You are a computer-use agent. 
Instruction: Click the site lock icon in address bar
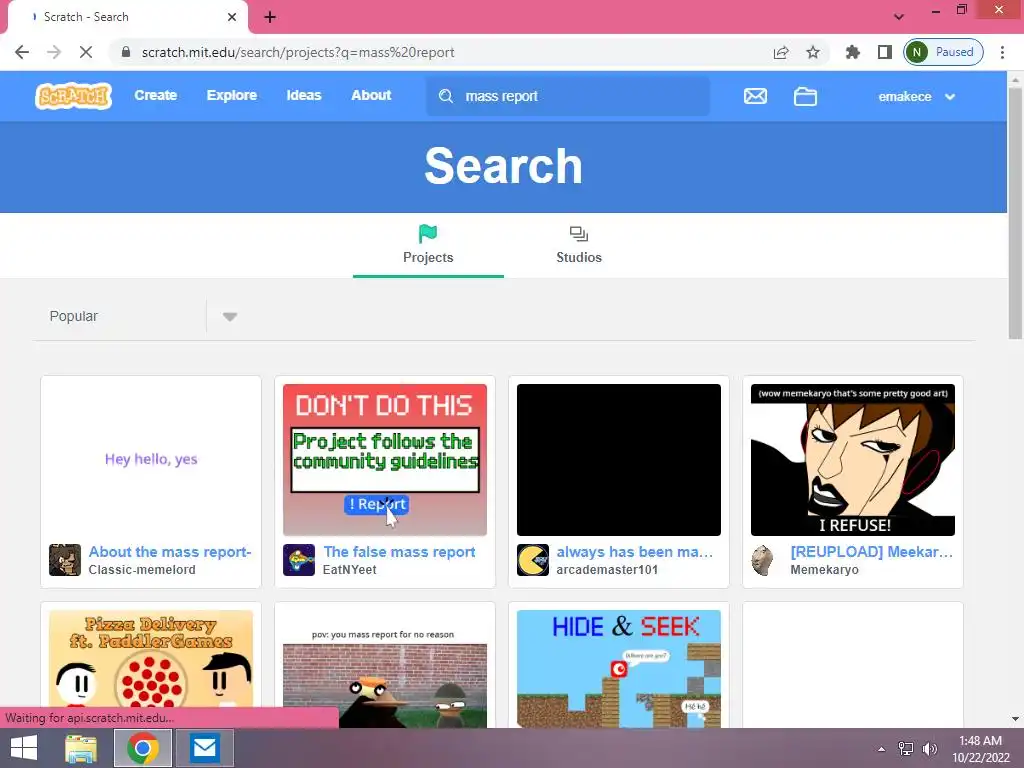[x=126, y=52]
